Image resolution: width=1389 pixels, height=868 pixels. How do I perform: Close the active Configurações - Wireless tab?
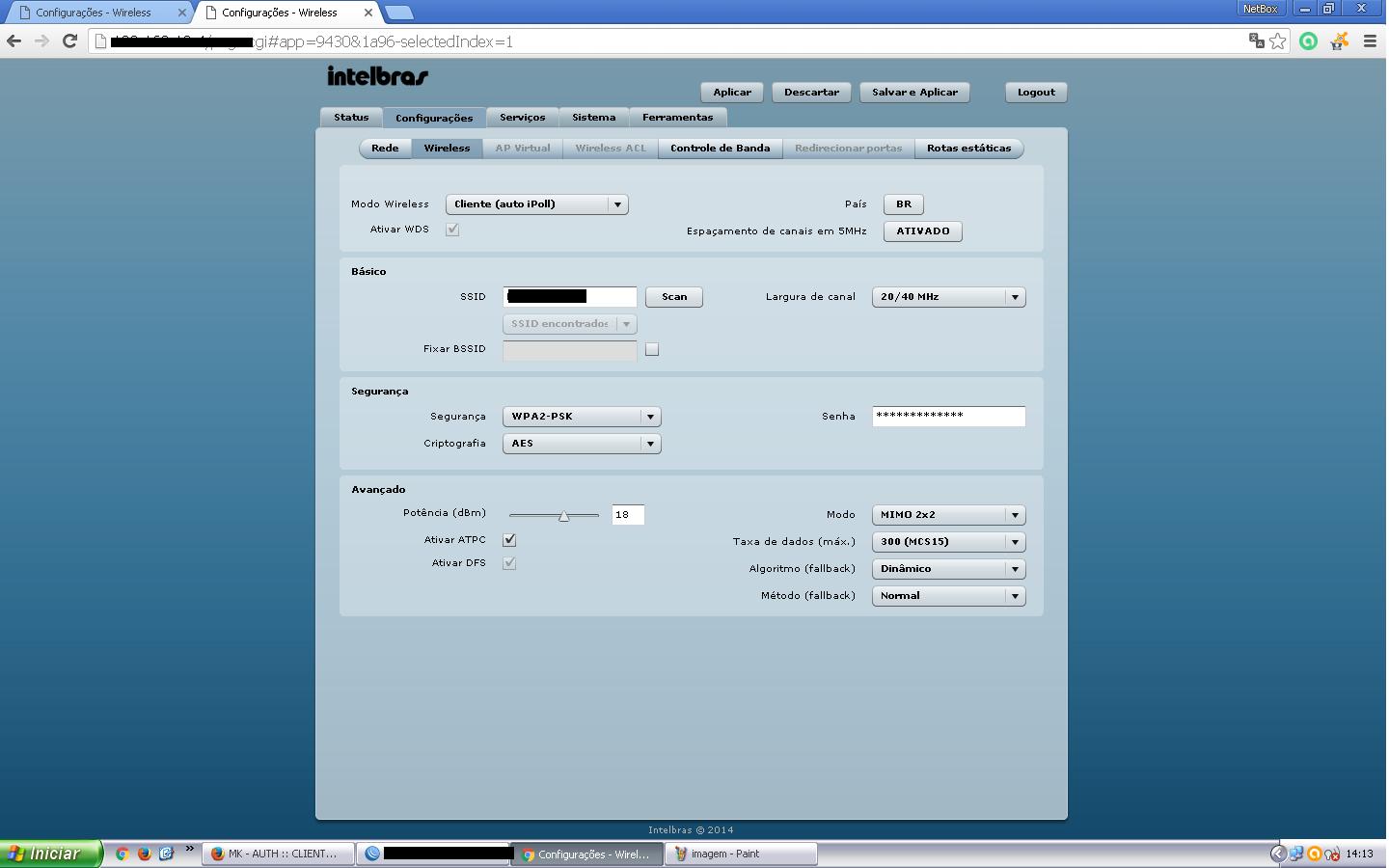(368, 13)
